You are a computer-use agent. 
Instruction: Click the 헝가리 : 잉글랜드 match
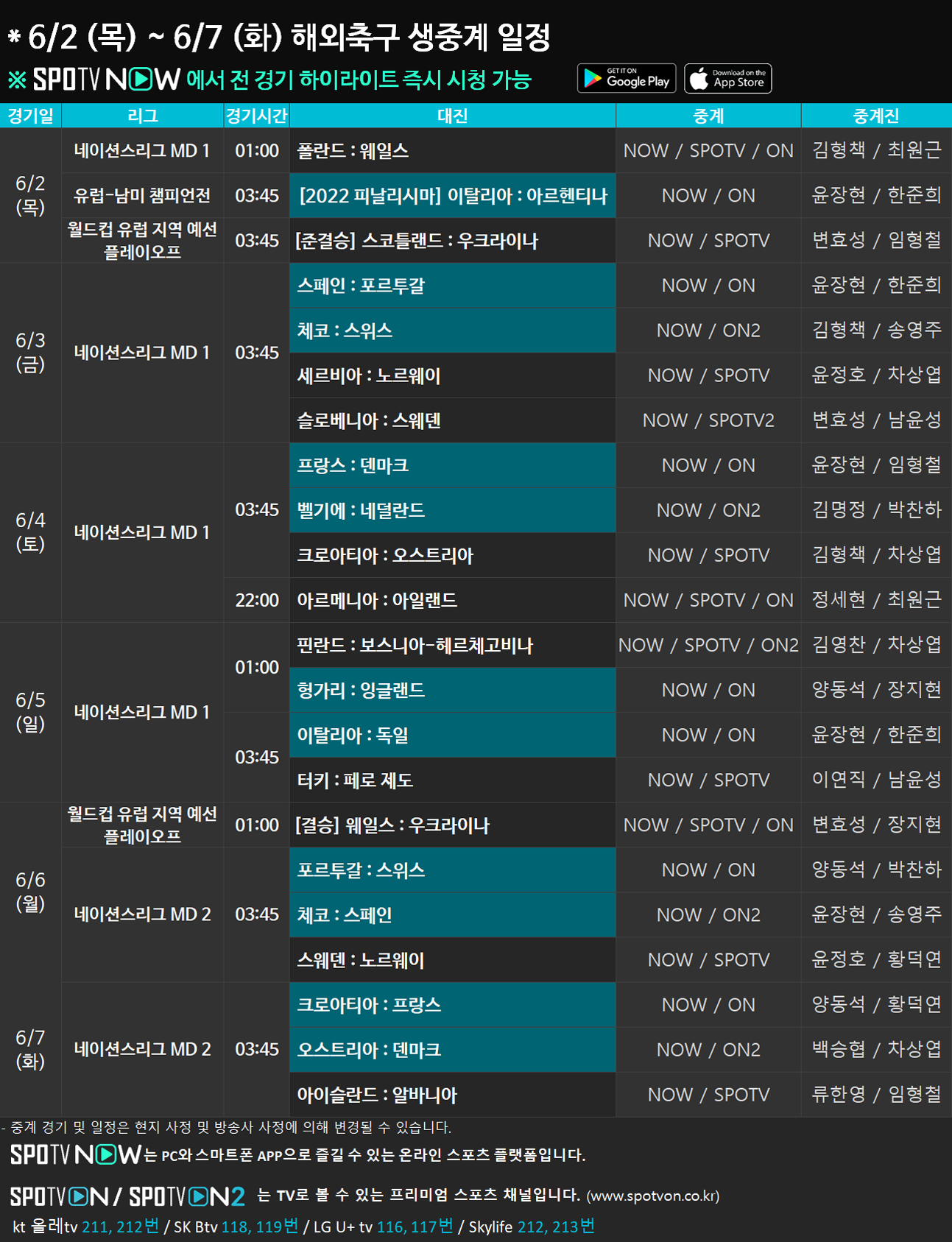tap(452, 691)
